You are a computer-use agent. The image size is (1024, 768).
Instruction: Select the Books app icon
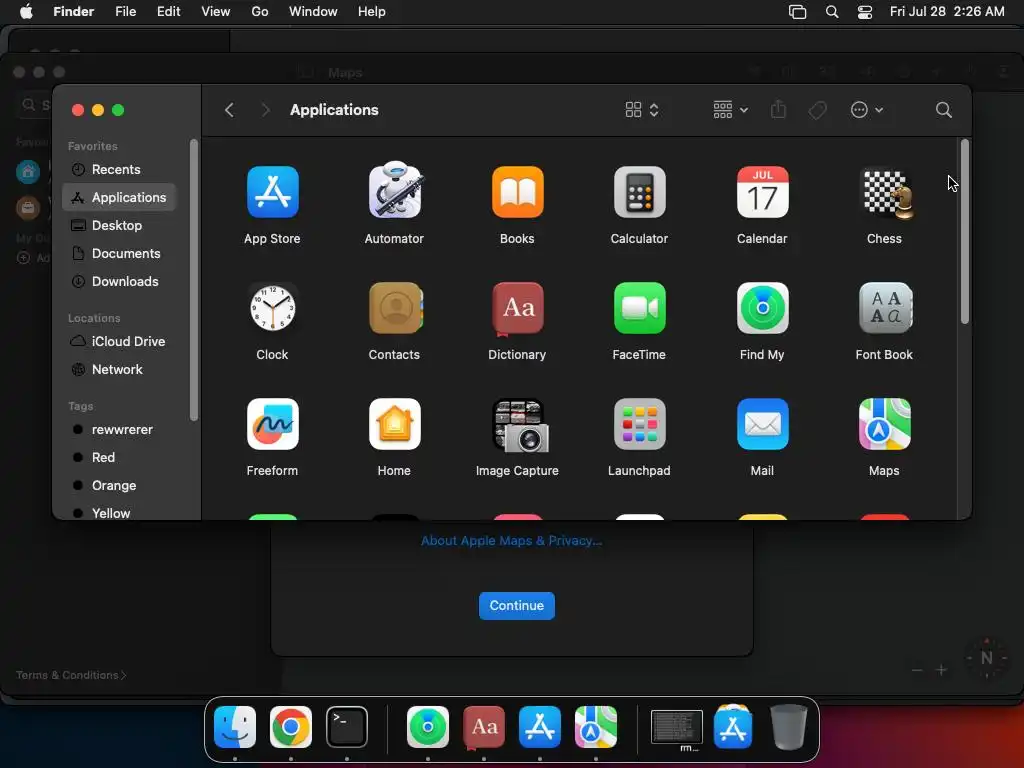517,192
